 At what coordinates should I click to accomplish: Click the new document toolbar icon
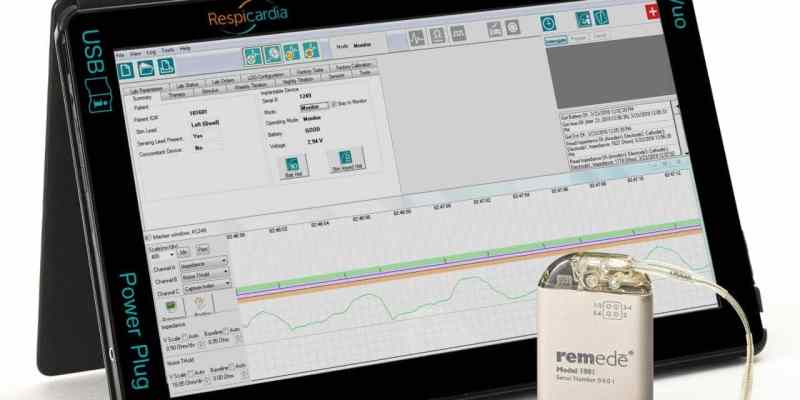126,70
